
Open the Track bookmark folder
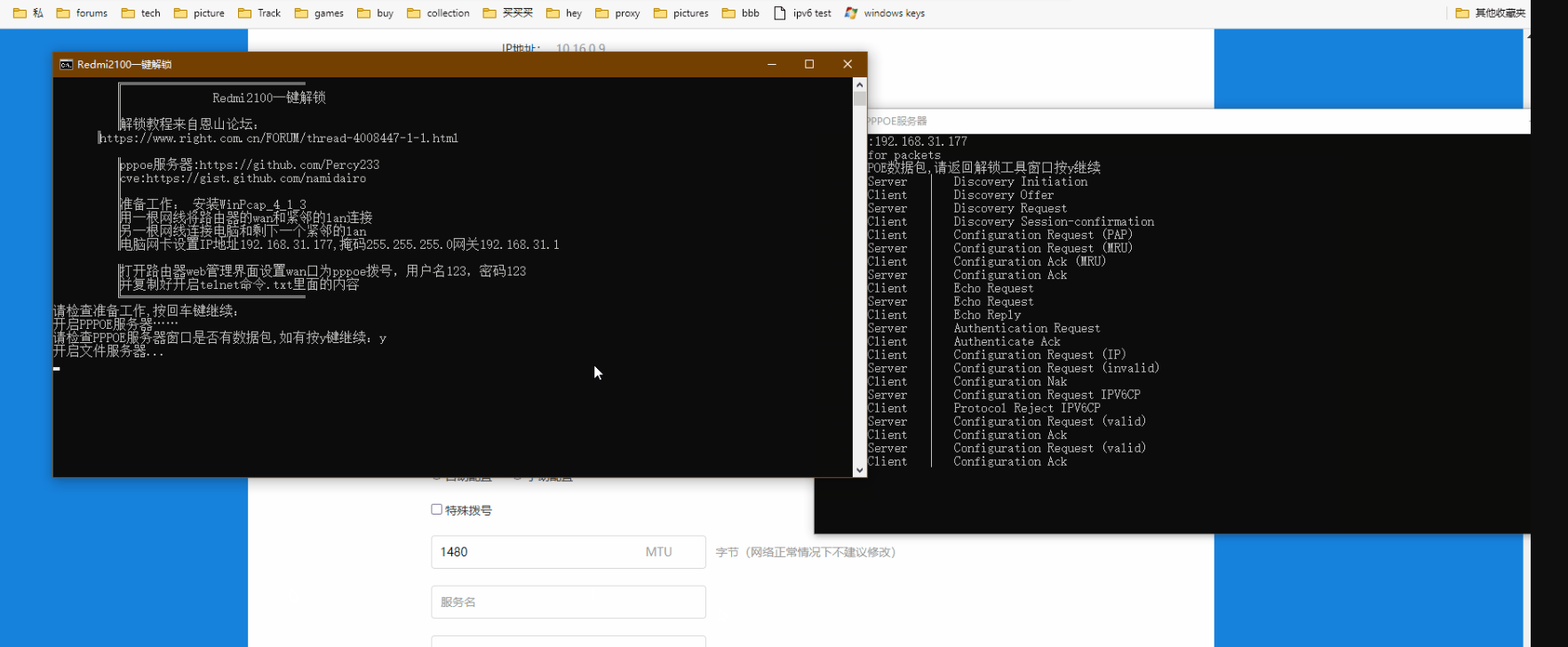pyautogui.click(x=259, y=13)
